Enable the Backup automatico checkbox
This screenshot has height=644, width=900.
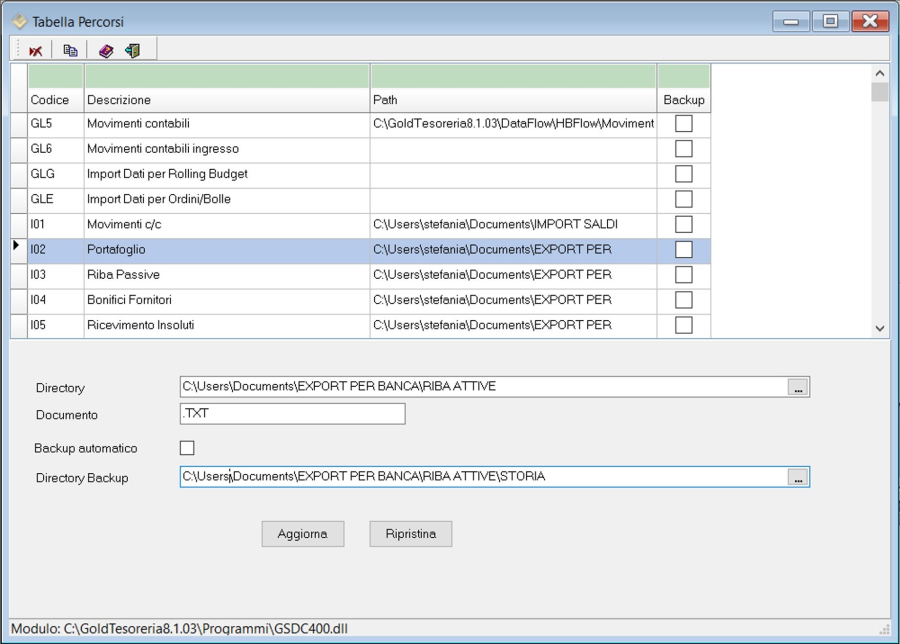(x=187, y=448)
